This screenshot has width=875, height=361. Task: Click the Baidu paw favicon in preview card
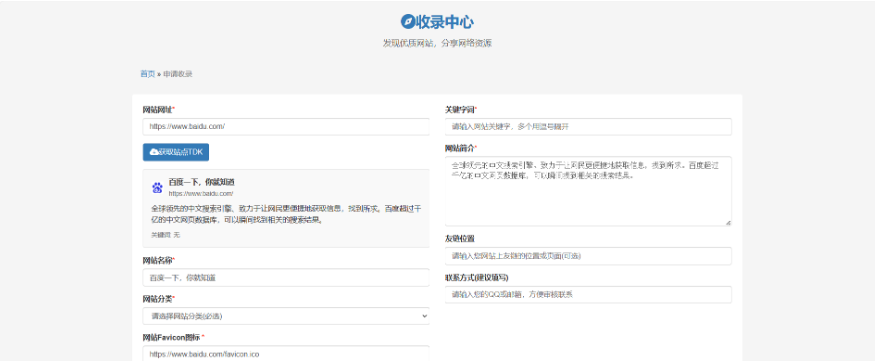157,187
